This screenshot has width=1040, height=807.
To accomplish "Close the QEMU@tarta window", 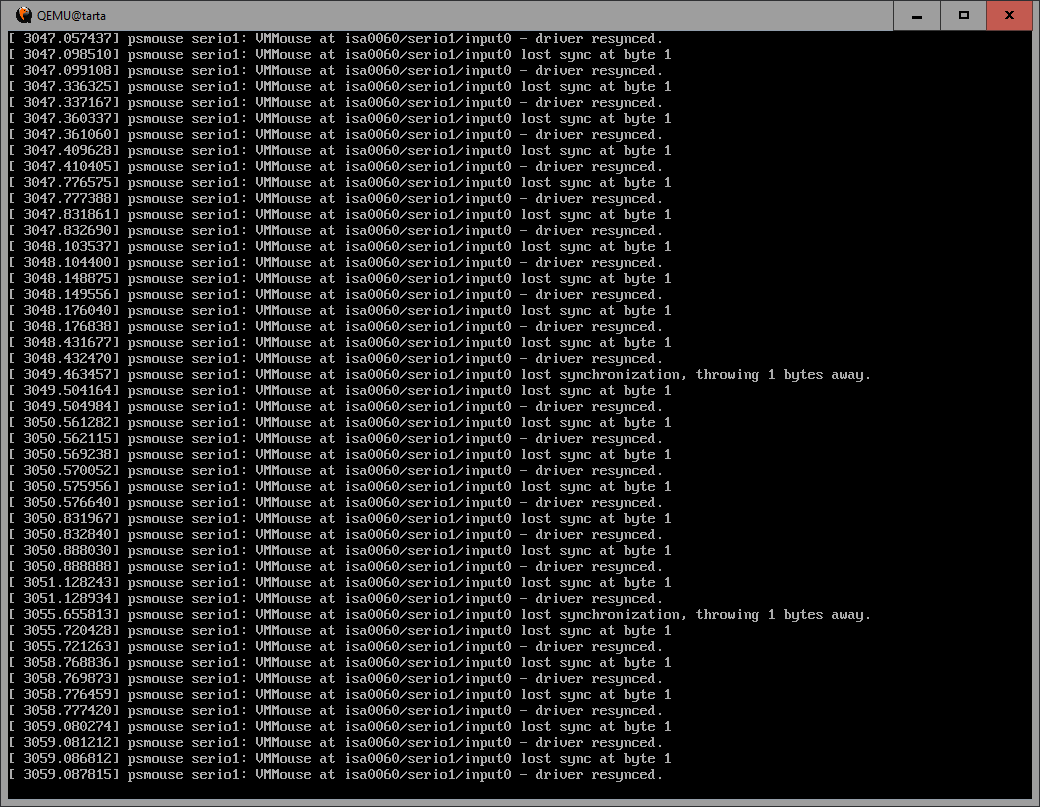I will (x=1010, y=16).
